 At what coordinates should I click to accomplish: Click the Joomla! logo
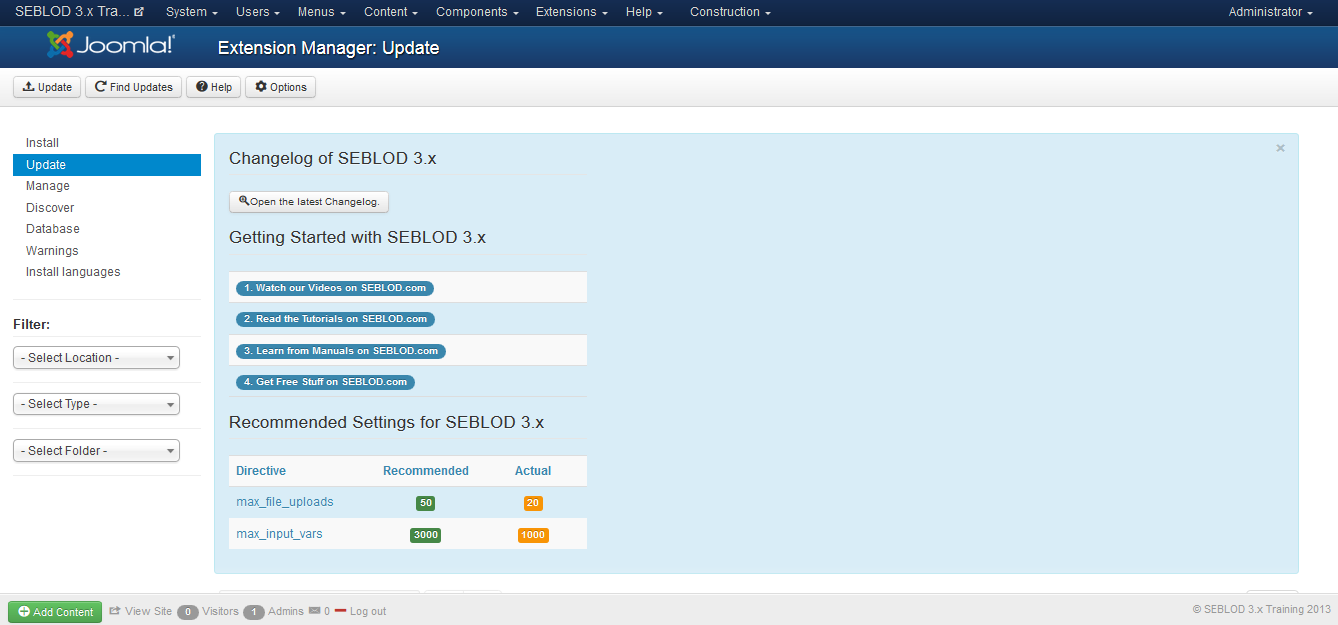click(111, 46)
